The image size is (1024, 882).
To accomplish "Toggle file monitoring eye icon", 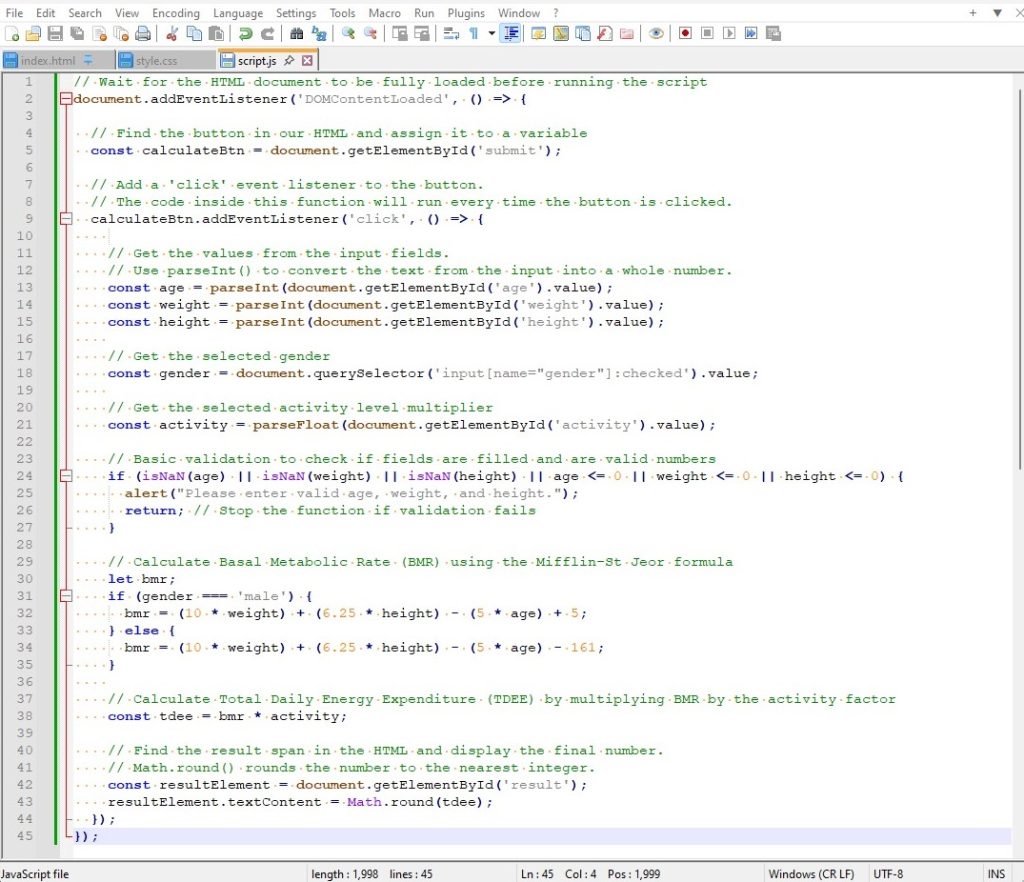I will [656, 33].
